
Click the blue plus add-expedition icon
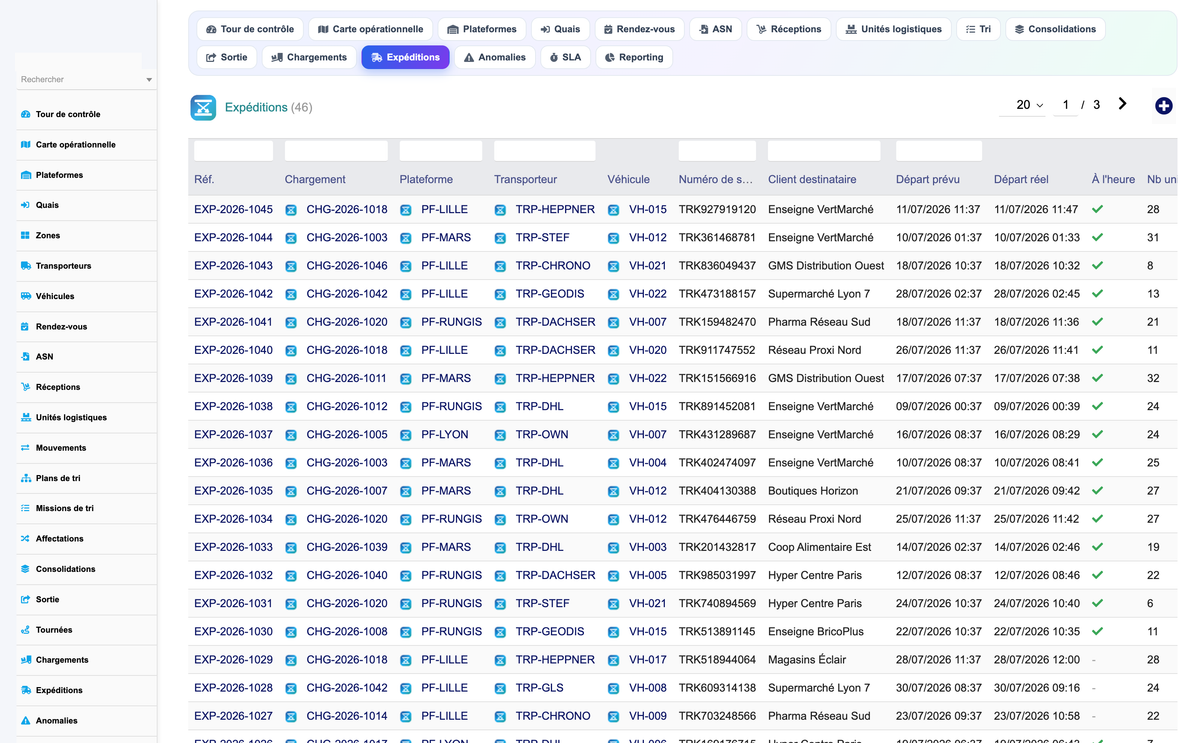[x=1163, y=106]
